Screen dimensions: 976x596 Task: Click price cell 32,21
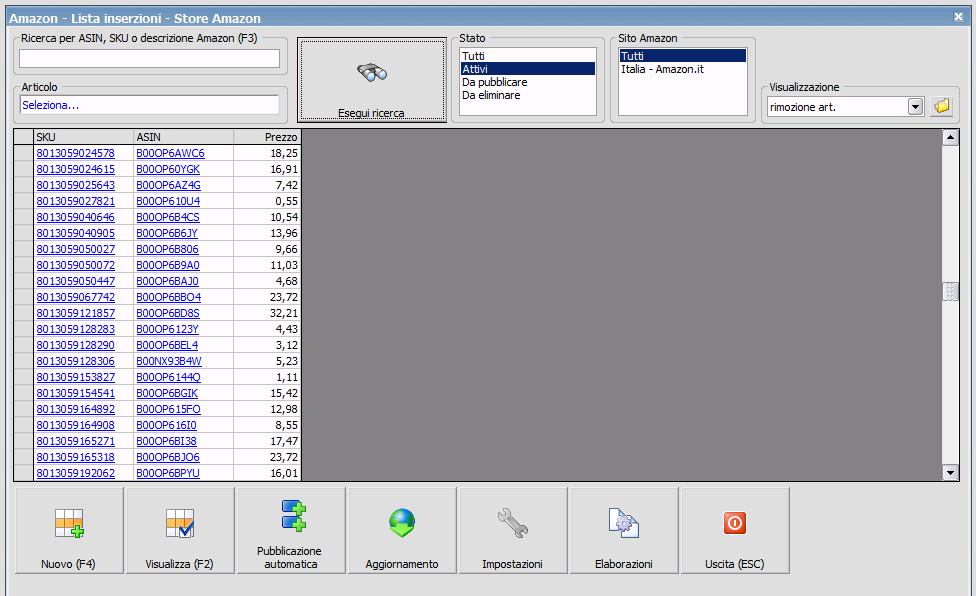(x=268, y=314)
